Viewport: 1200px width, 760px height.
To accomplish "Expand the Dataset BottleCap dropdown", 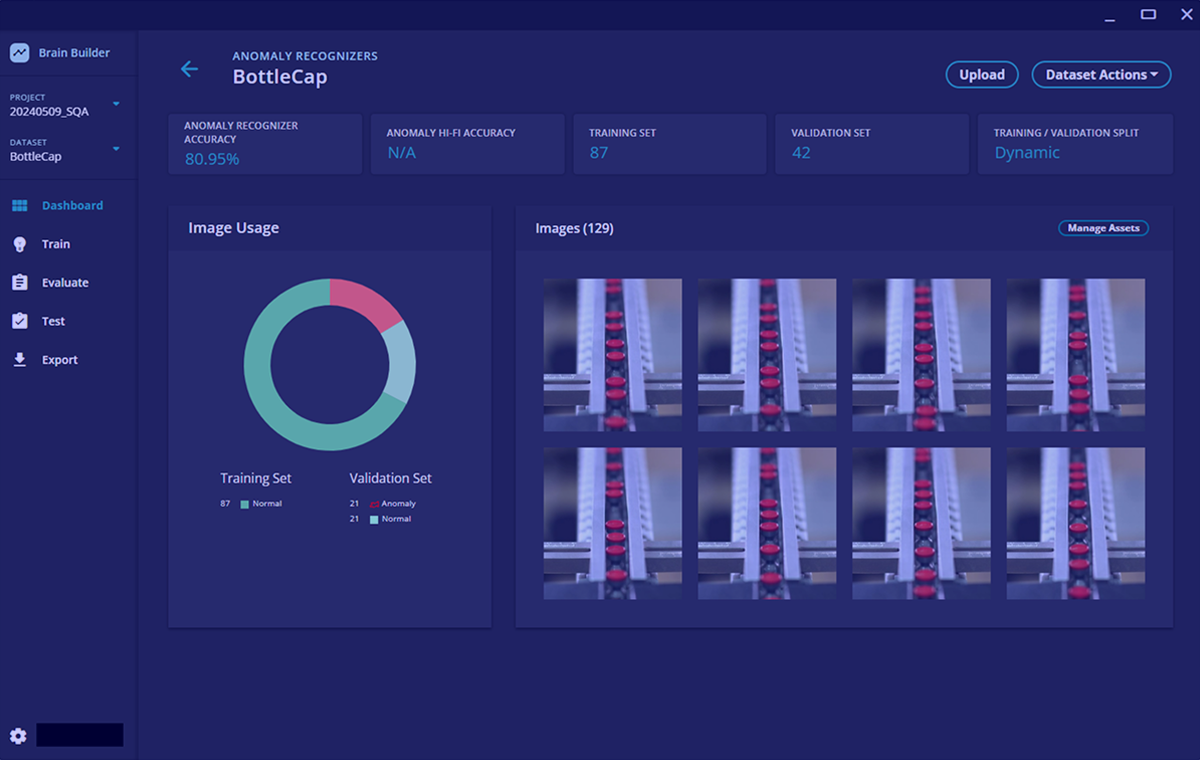I will coord(116,149).
